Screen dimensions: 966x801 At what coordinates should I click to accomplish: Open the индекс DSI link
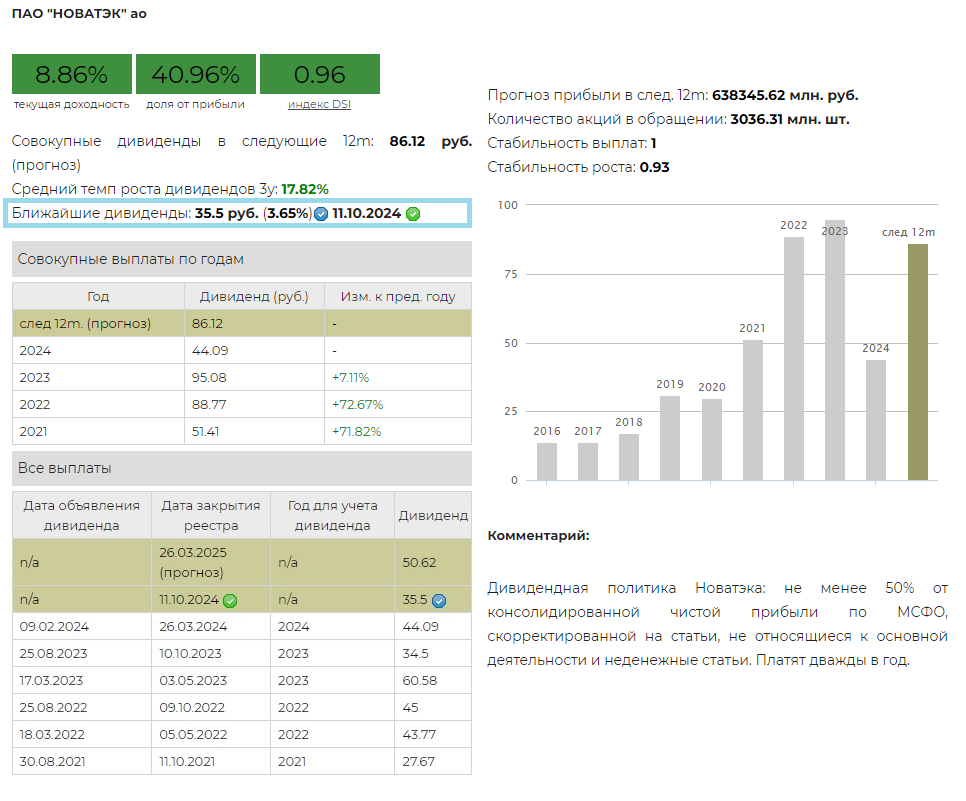pos(319,104)
